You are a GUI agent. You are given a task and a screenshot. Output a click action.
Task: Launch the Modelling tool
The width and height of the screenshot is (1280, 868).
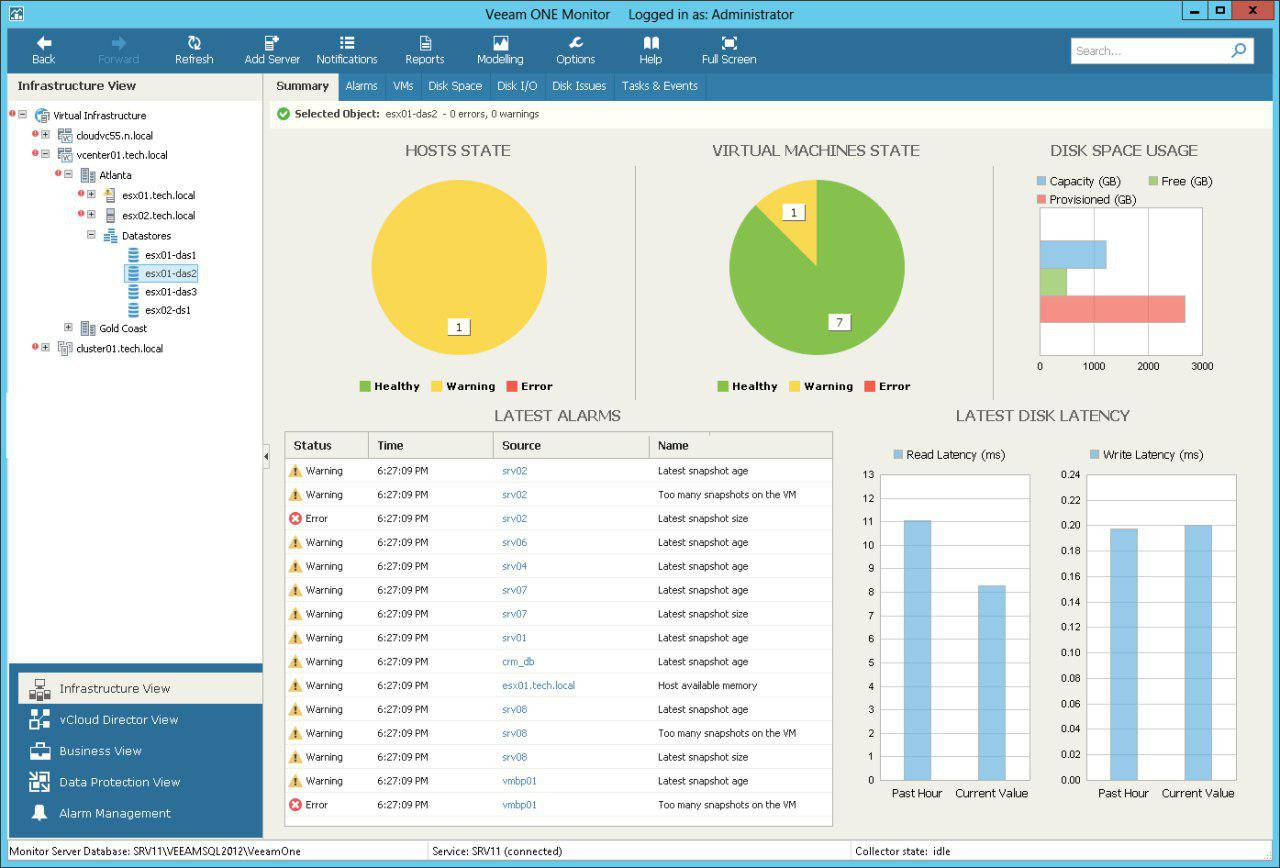500,43
